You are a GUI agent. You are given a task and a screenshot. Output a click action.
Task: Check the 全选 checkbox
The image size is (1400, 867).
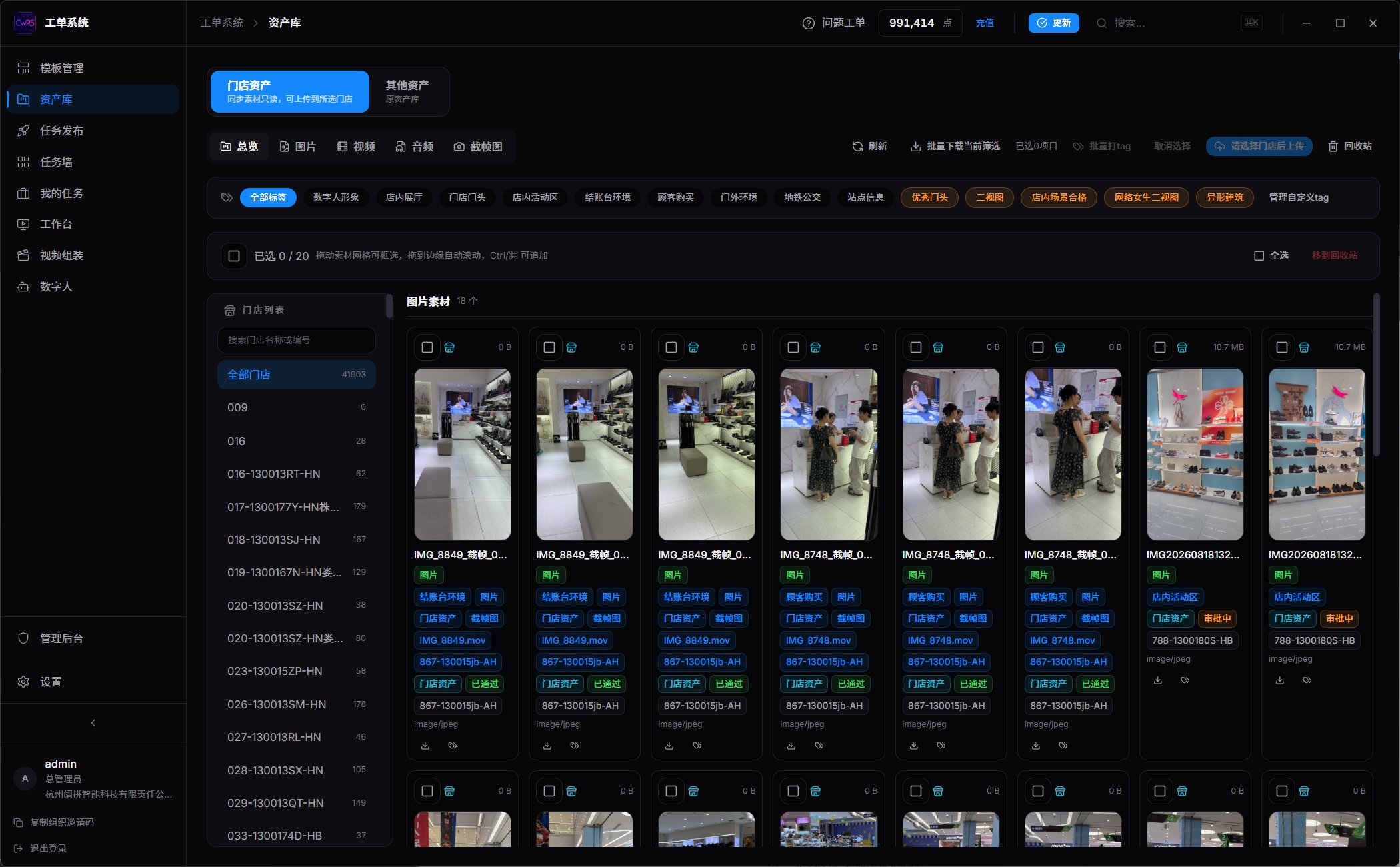1259,255
